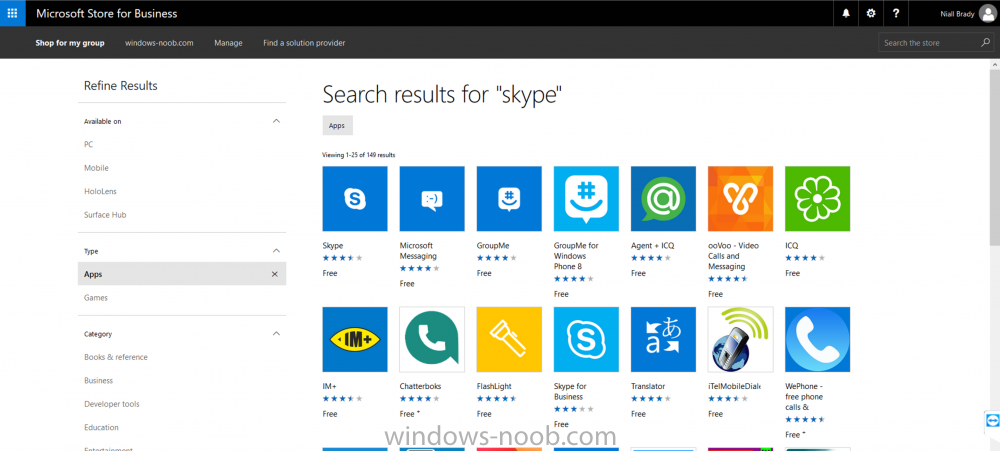The image size is (1000, 451).
Task: Choose the Developer tools category
Action: [112, 404]
